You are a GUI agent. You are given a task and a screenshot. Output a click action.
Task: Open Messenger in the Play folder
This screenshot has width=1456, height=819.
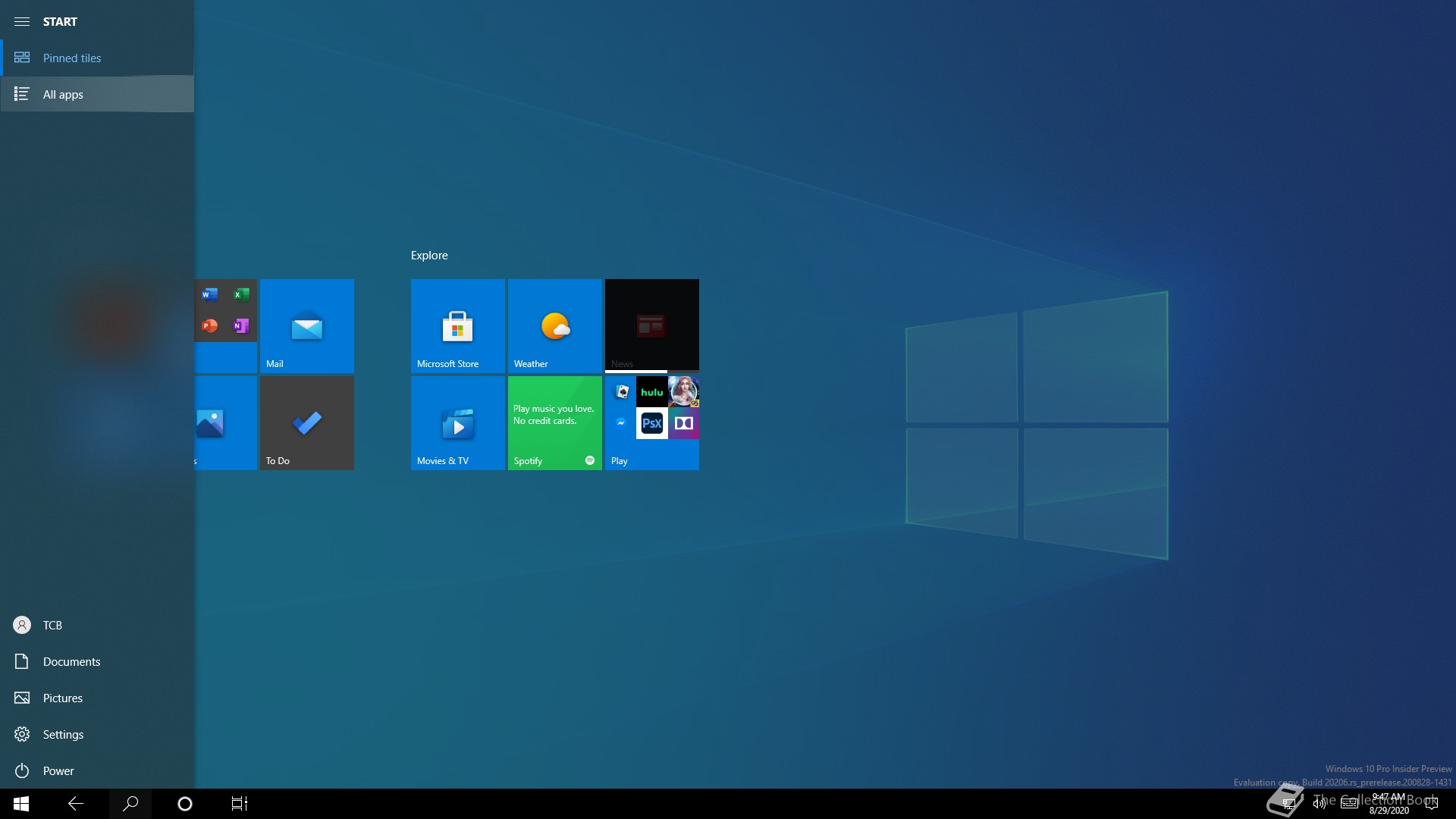pyautogui.click(x=621, y=423)
